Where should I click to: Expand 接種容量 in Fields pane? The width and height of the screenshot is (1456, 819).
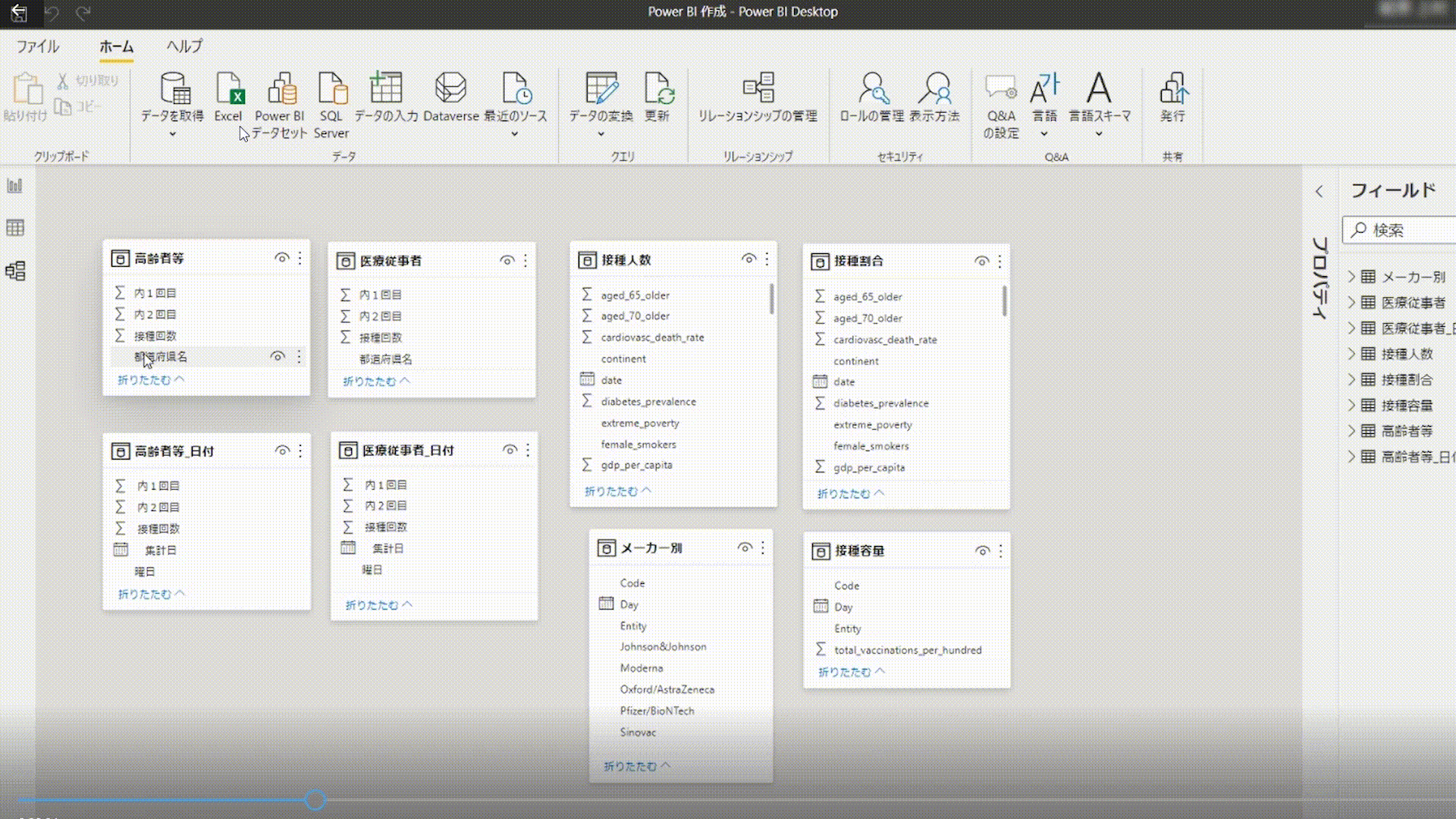tap(1351, 406)
